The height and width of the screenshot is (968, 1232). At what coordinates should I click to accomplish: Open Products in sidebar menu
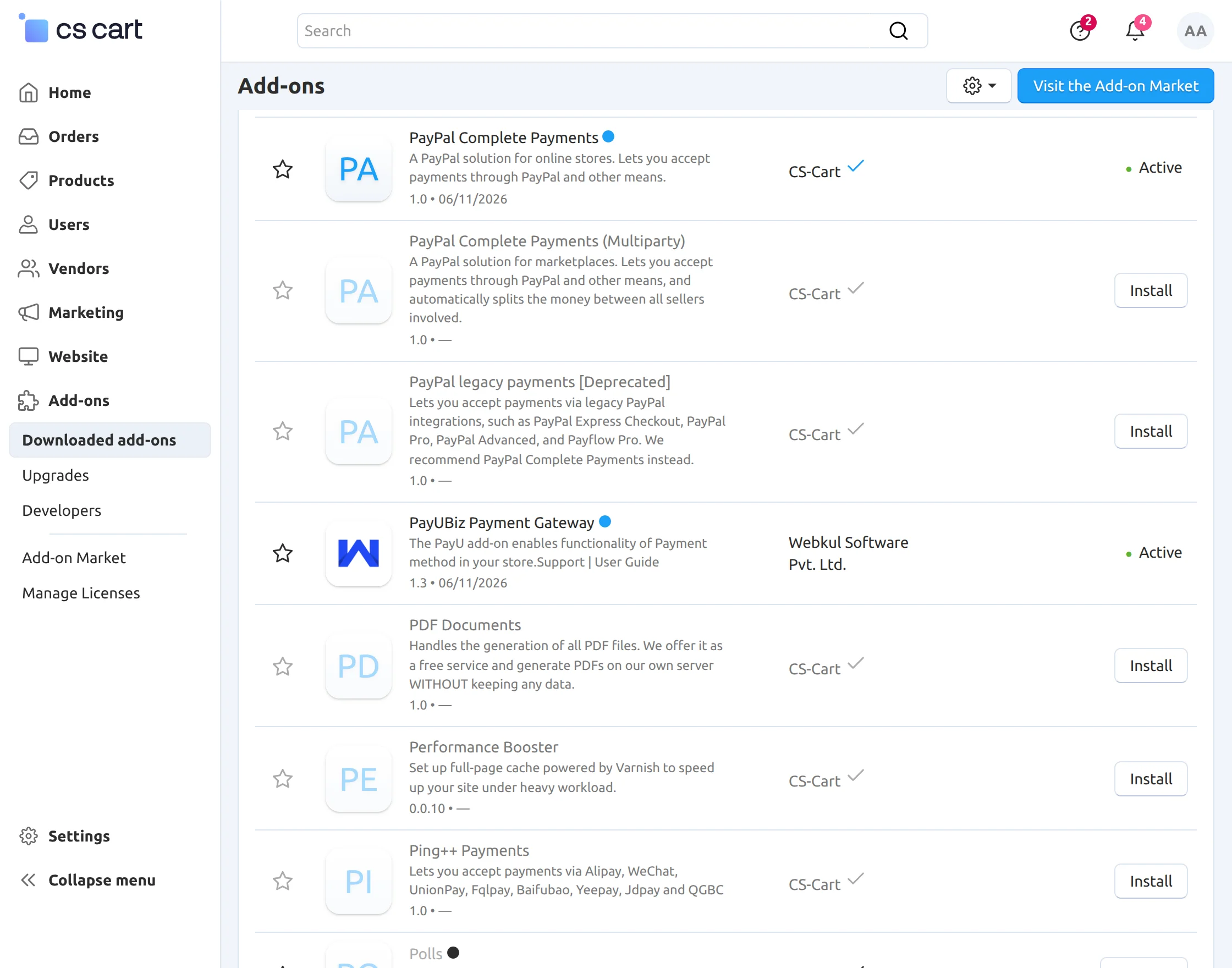(x=81, y=180)
